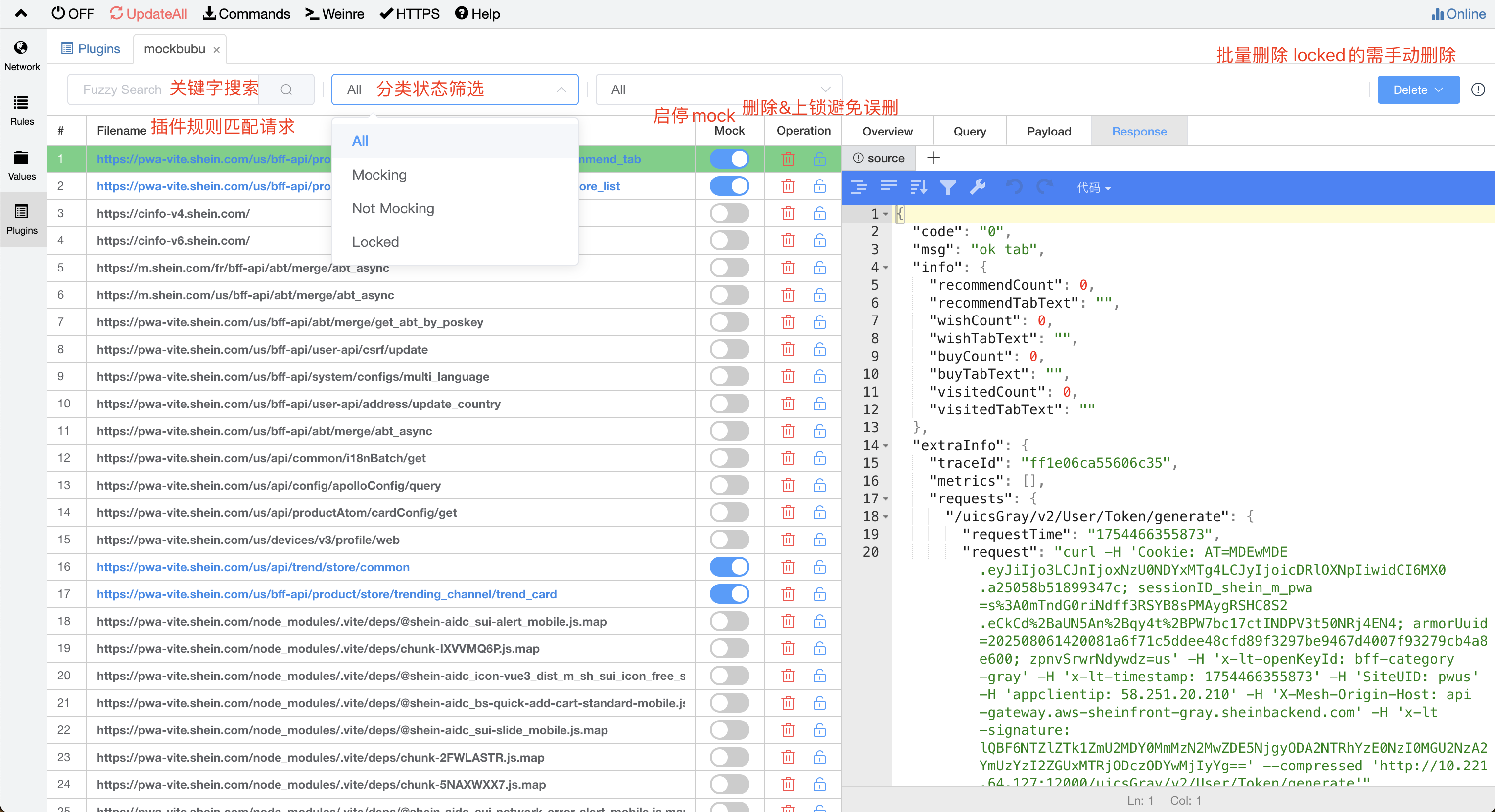Image resolution: width=1495 pixels, height=812 pixels.
Task: Enable mock for csrf/update row
Action: click(x=729, y=349)
